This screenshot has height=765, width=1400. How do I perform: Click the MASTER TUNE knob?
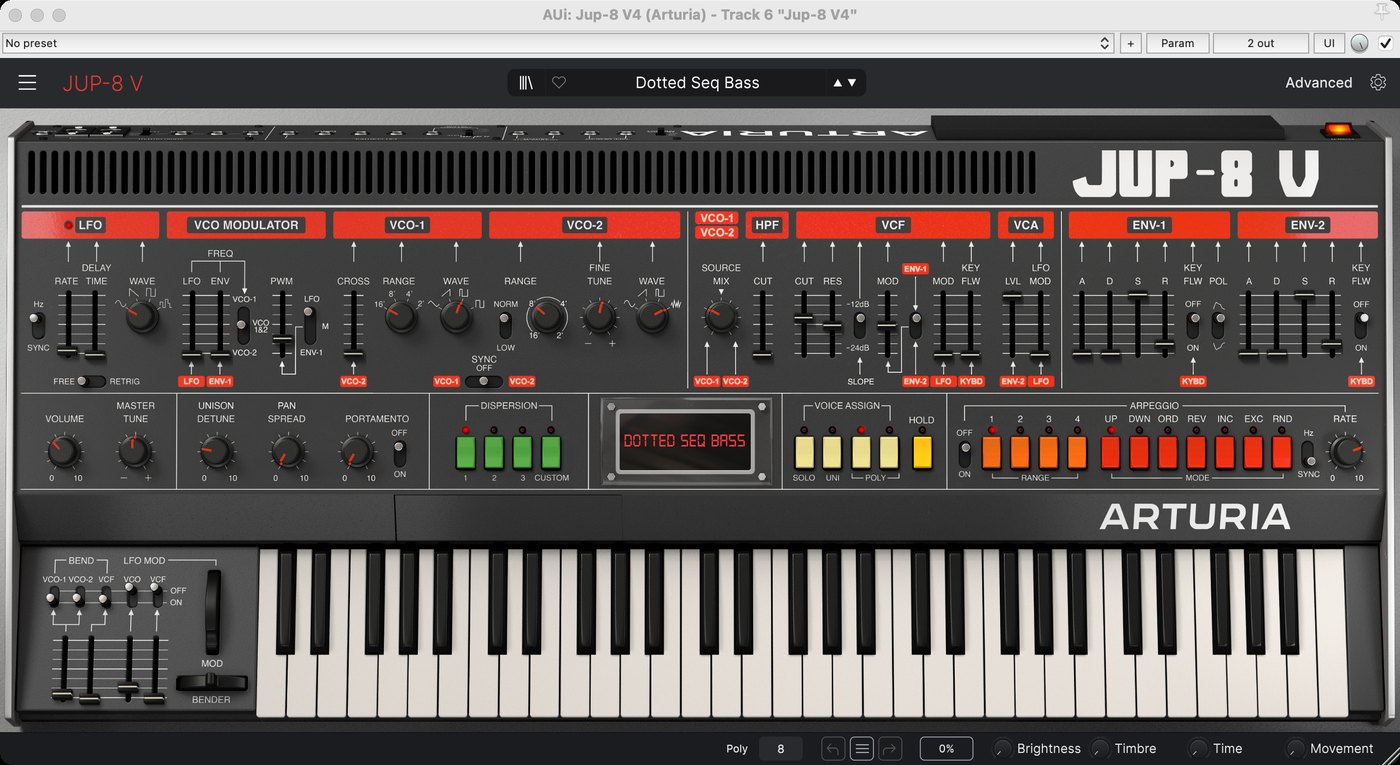click(x=135, y=452)
